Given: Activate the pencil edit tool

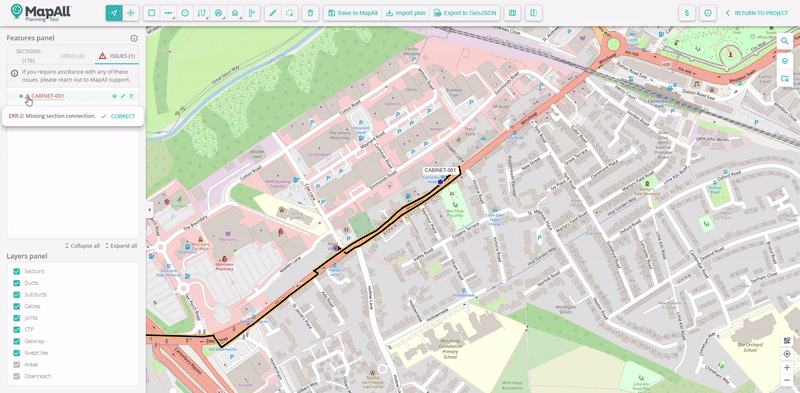Looking at the screenshot, I should pyautogui.click(x=273, y=13).
